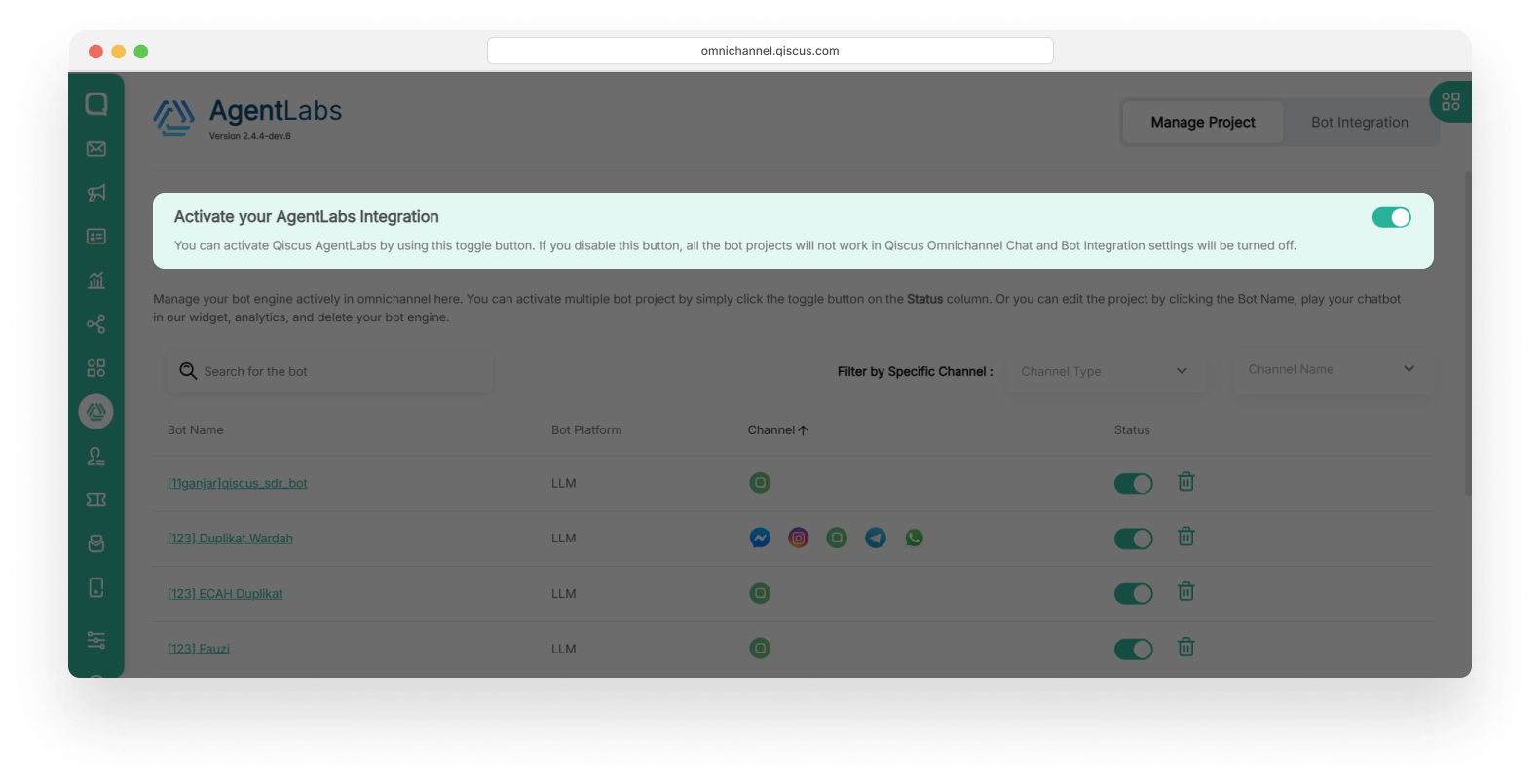Open the Channel Type dropdown

1105,371
